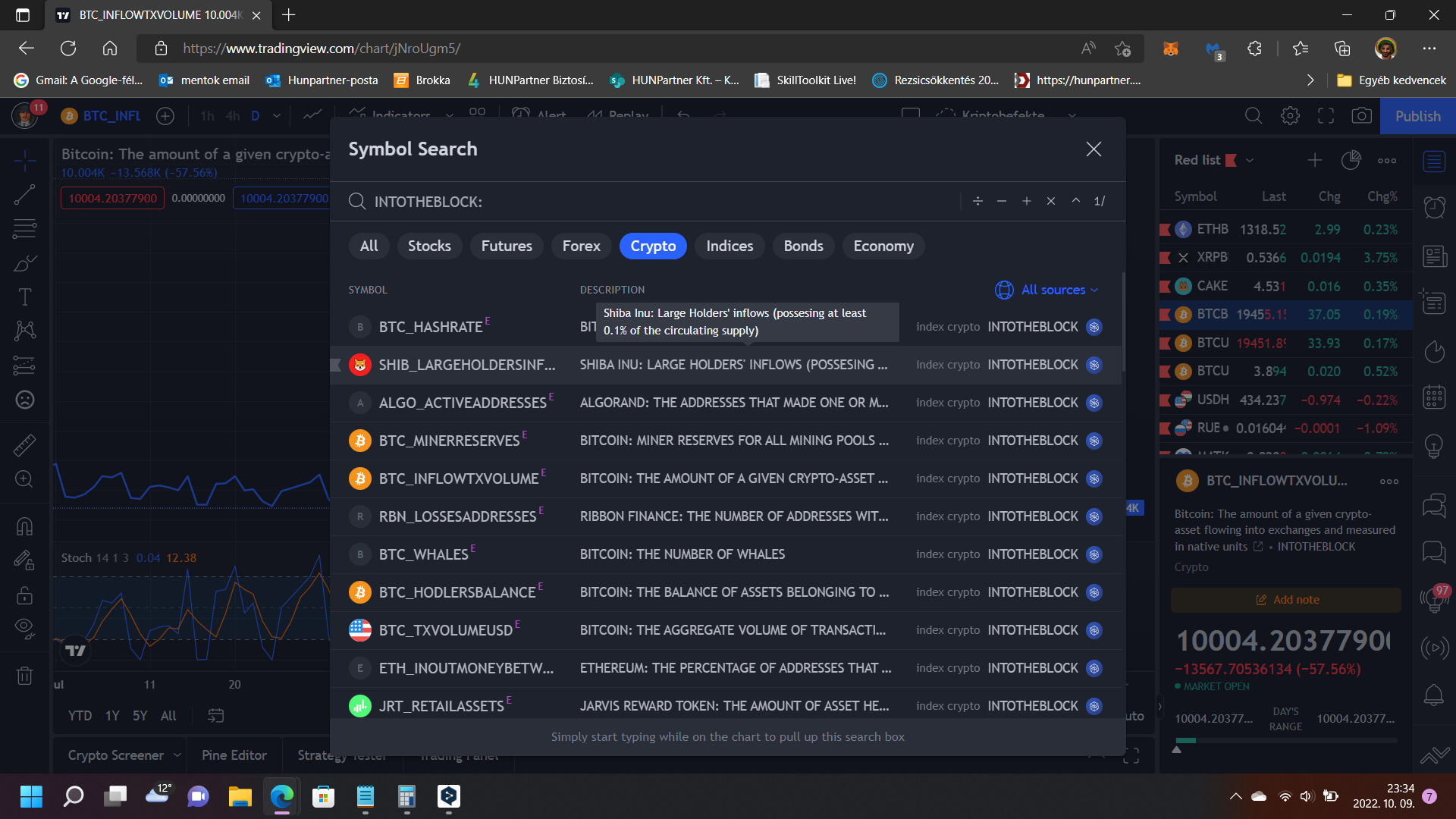Viewport: 1456px width, 819px height.
Task: Insert multiplication operator in search
Action: (1050, 201)
